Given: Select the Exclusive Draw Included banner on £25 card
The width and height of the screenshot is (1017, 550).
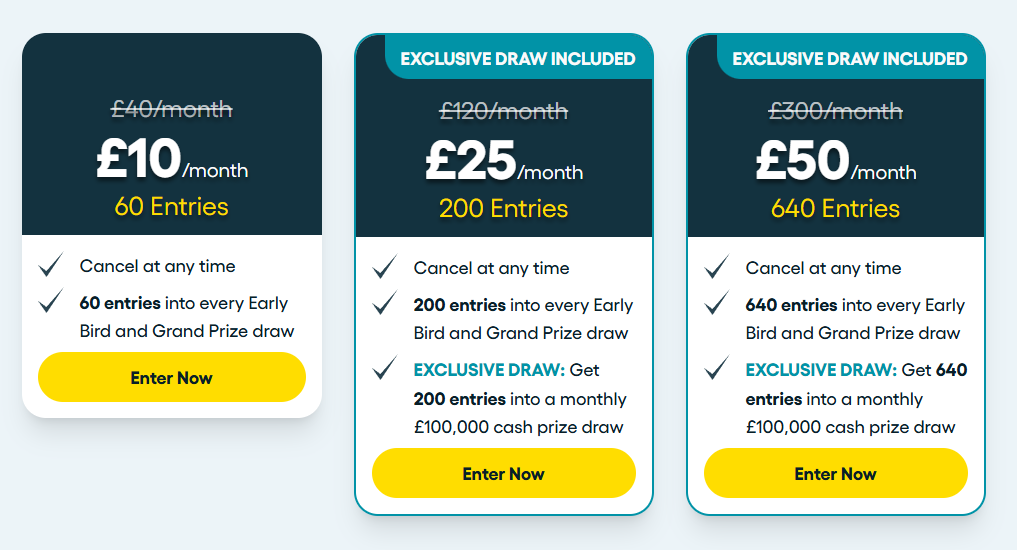Looking at the screenshot, I should click(x=518, y=58).
